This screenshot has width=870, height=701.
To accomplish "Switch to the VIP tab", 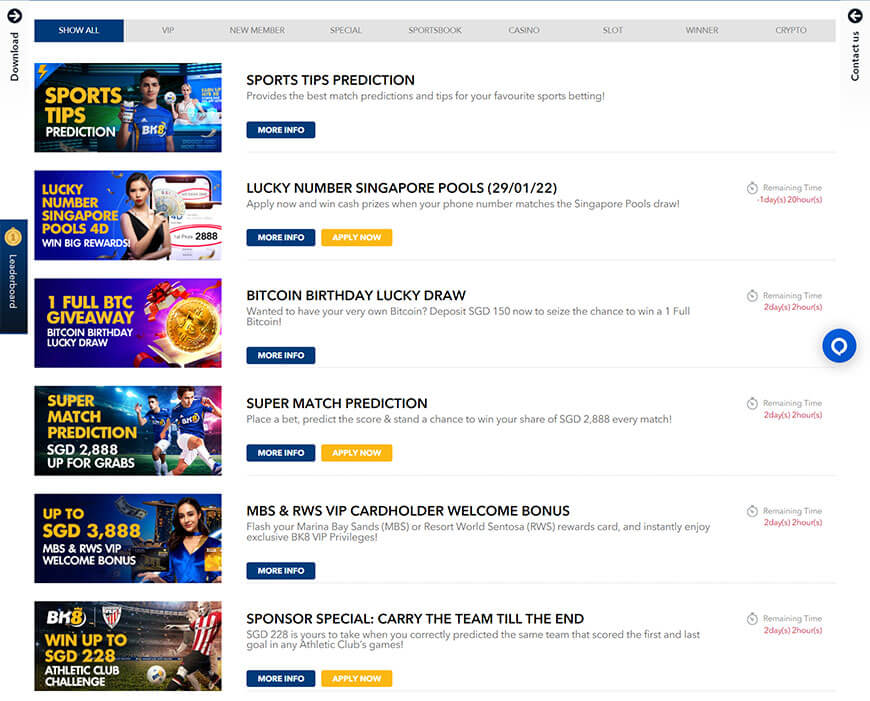I will tap(168, 31).
